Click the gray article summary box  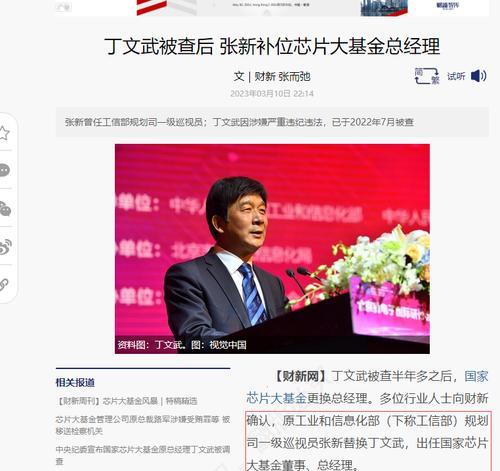(x=272, y=122)
